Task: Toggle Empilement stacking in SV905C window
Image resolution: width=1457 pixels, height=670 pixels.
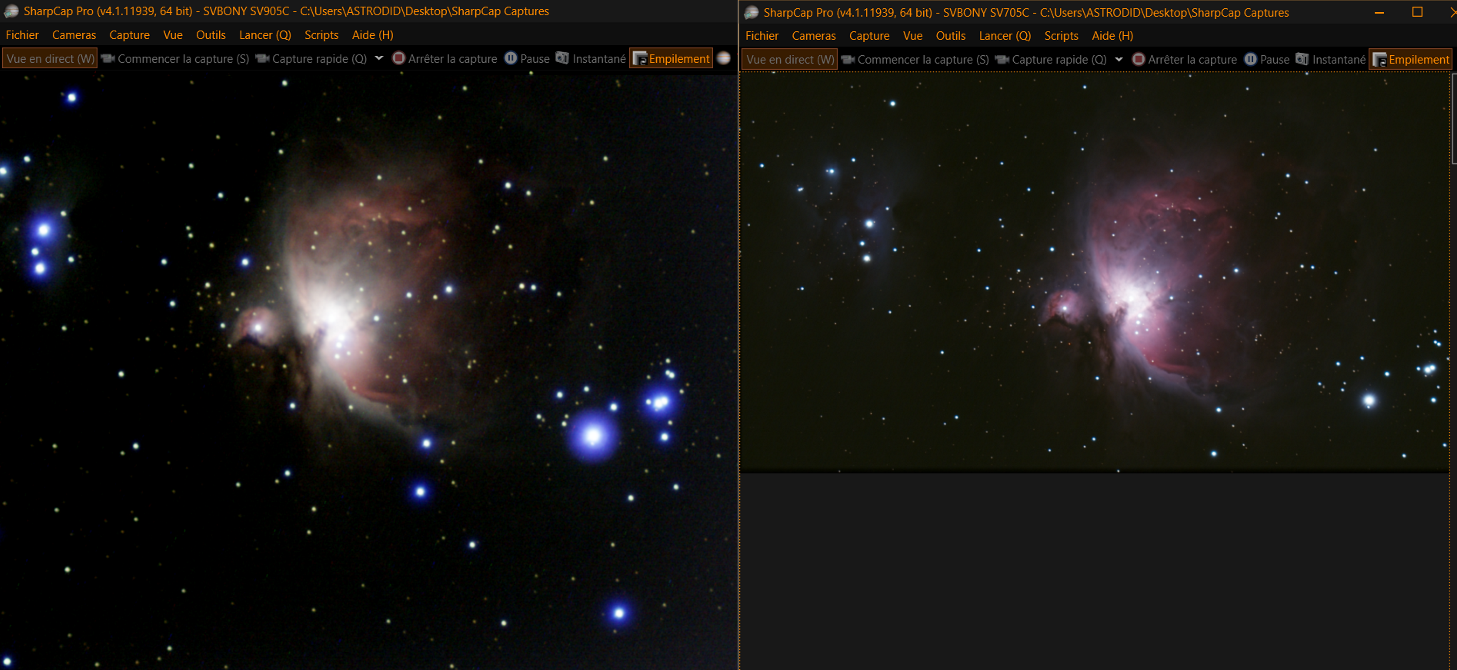Action: (x=671, y=59)
